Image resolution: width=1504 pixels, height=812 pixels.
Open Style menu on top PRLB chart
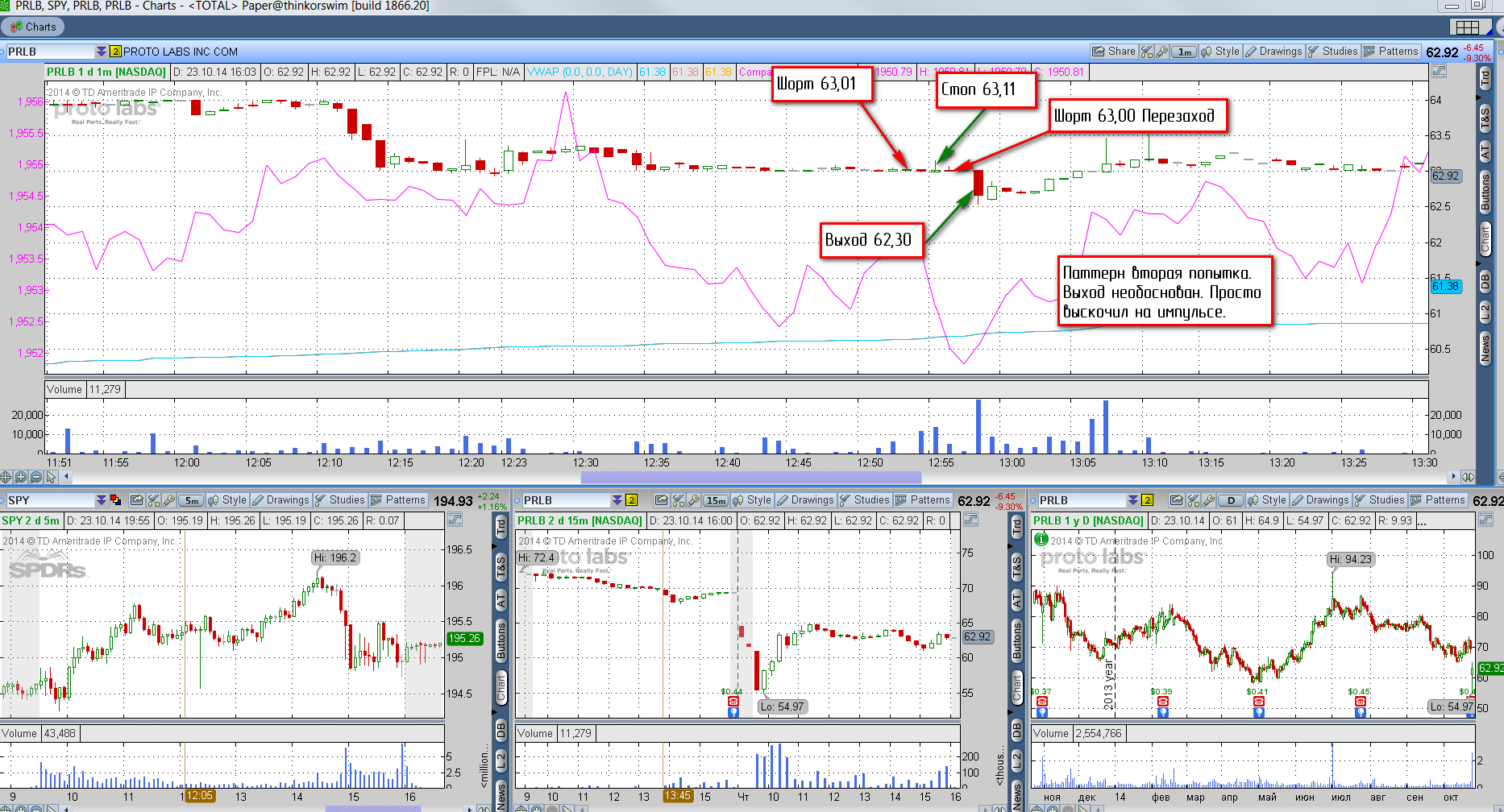tap(1220, 52)
